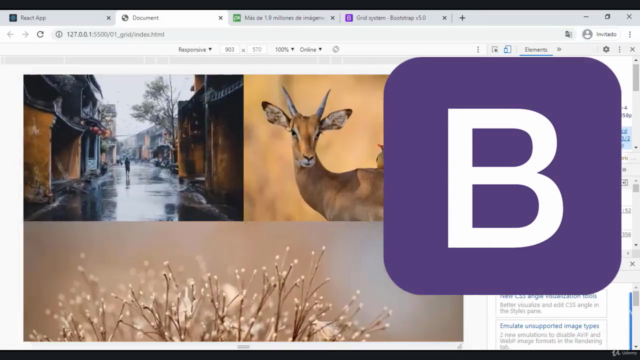
Task: Open DevTools settings gear
Action: point(606,49)
